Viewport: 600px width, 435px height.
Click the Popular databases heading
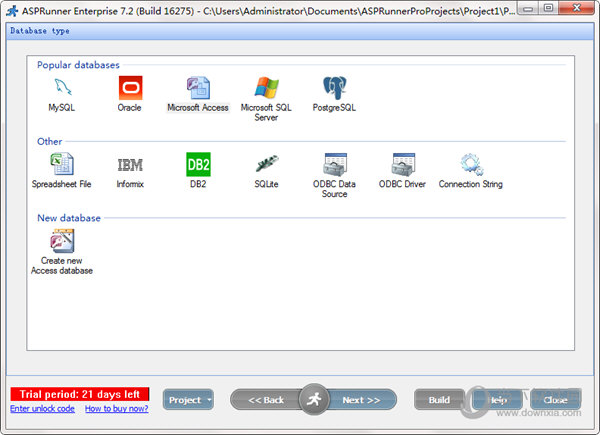pos(78,65)
